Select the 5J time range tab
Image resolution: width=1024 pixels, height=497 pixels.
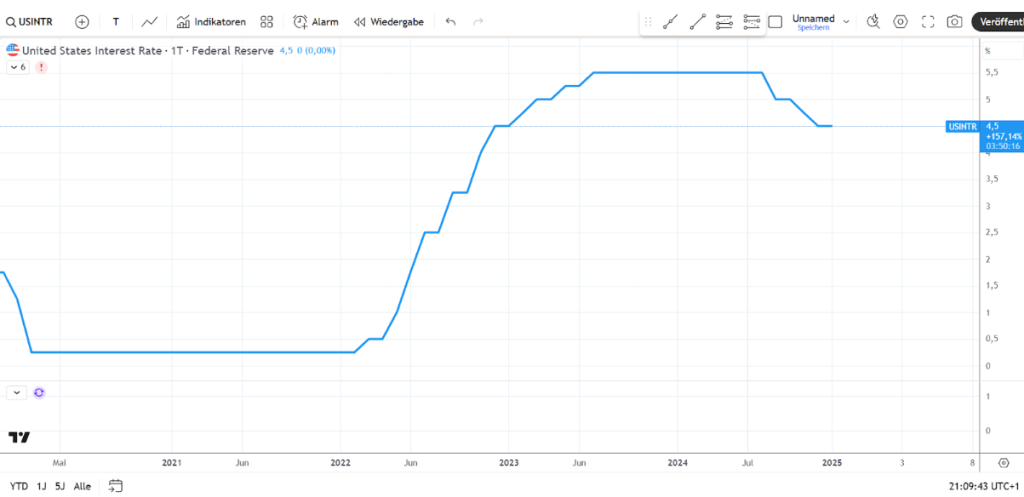pyautogui.click(x=61, y=486)
